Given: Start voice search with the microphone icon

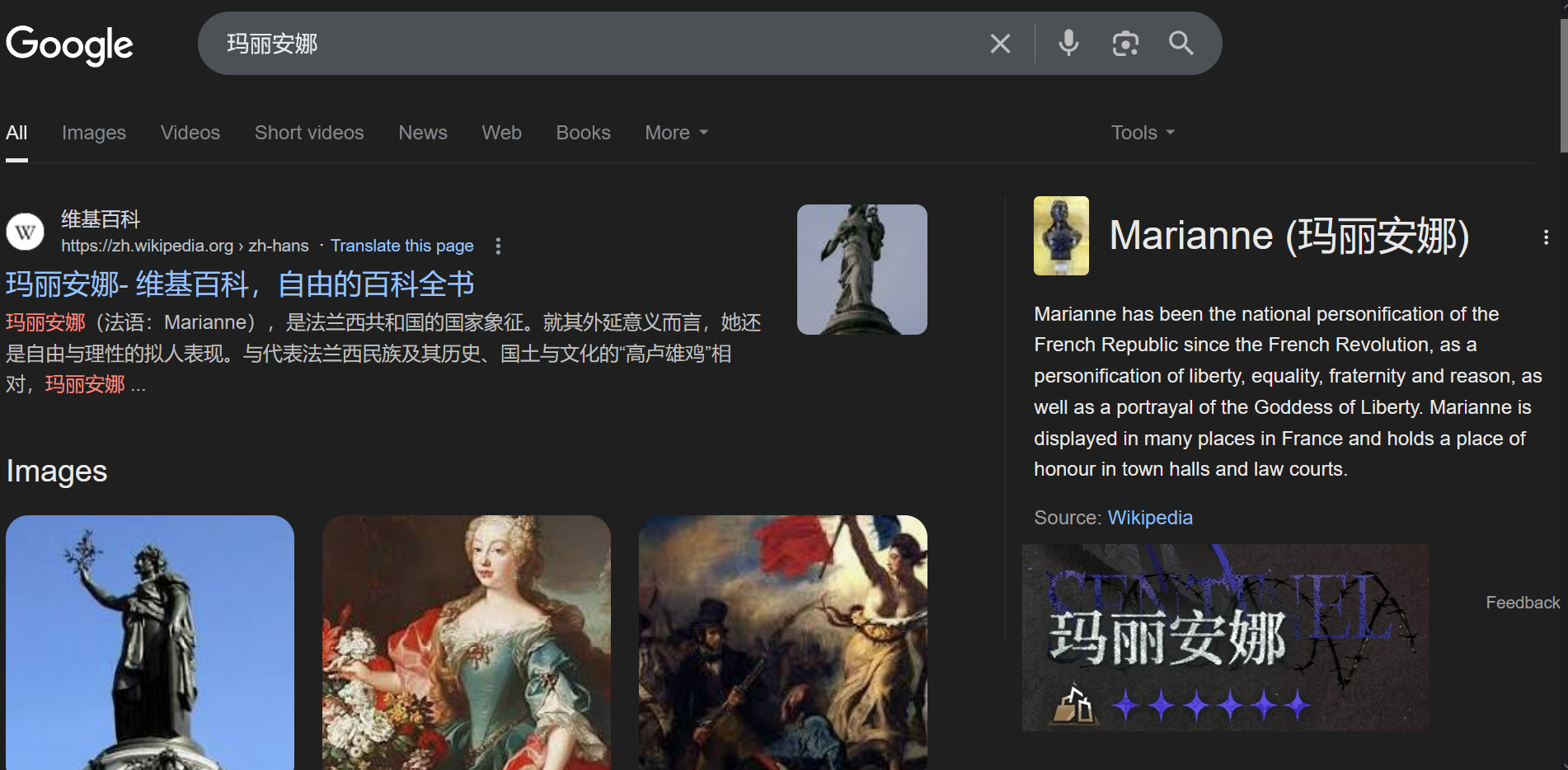Looking at the screenshot, I should pyautogui.click(x=1068, y=43).
